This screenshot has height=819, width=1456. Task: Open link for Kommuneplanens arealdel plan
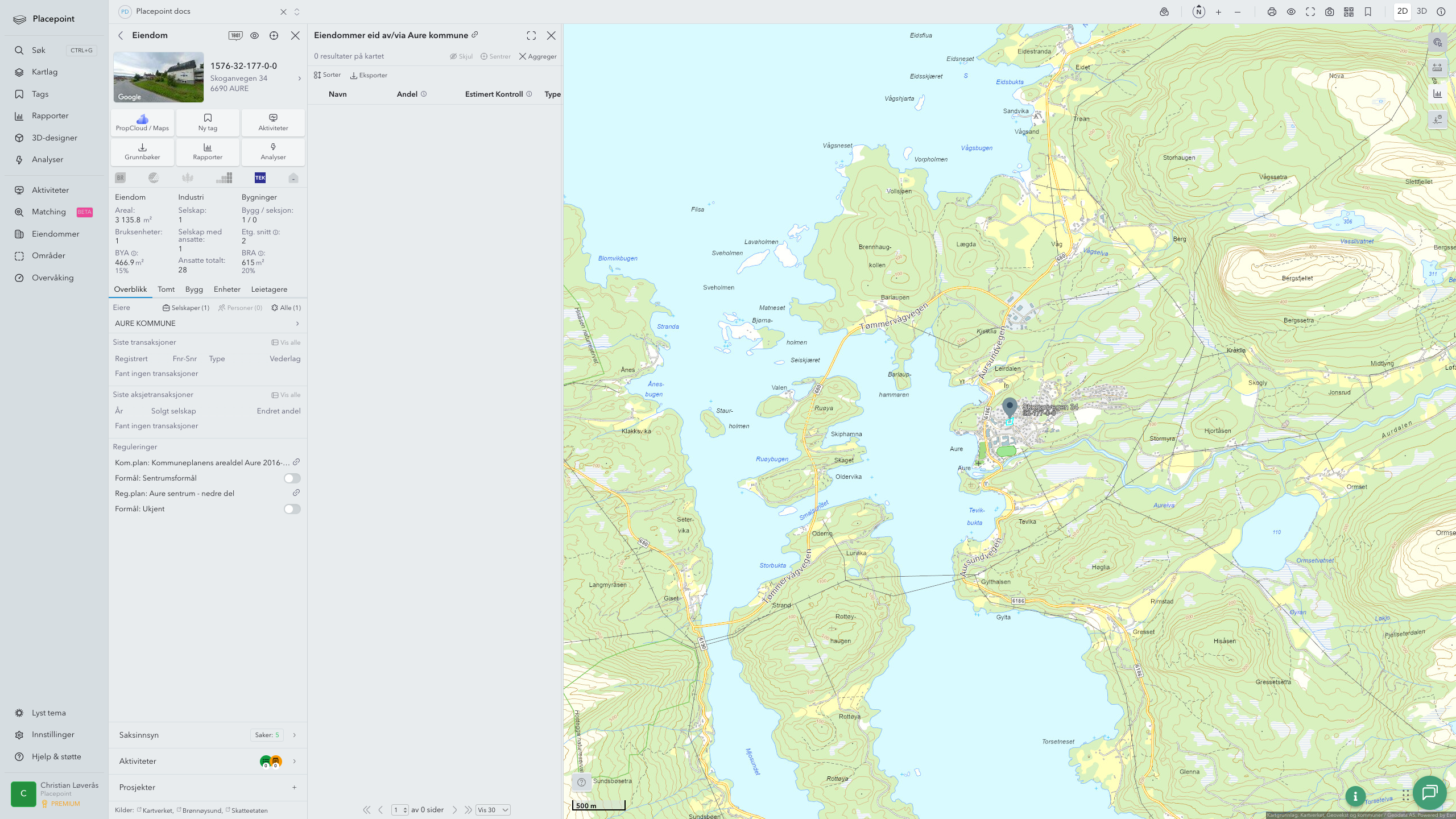296,462
